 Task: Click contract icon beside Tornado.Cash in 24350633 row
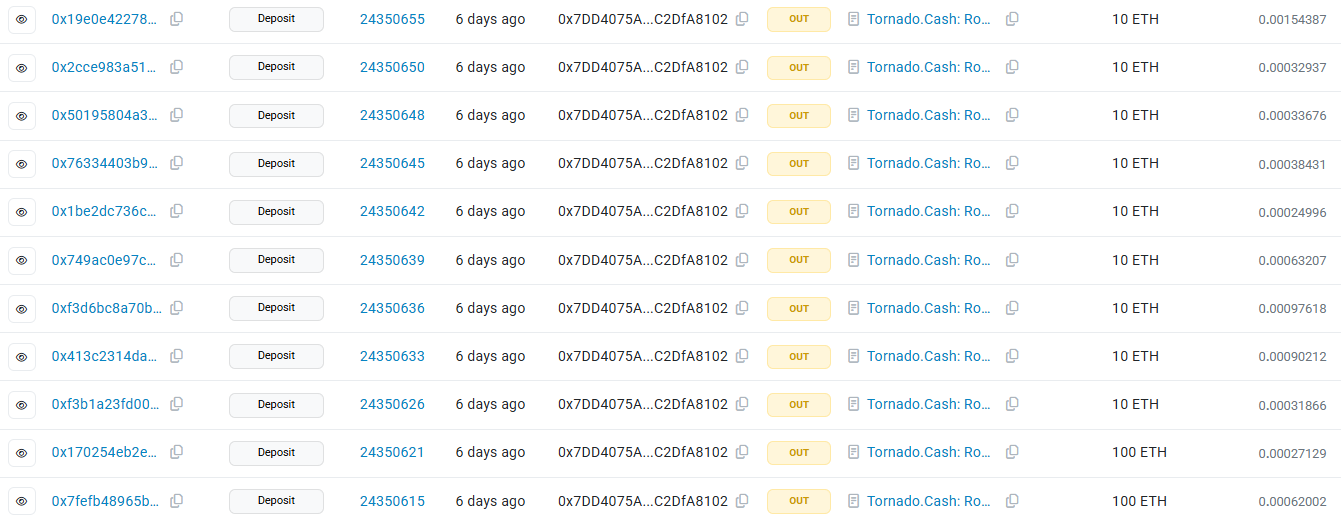point(853,356)
